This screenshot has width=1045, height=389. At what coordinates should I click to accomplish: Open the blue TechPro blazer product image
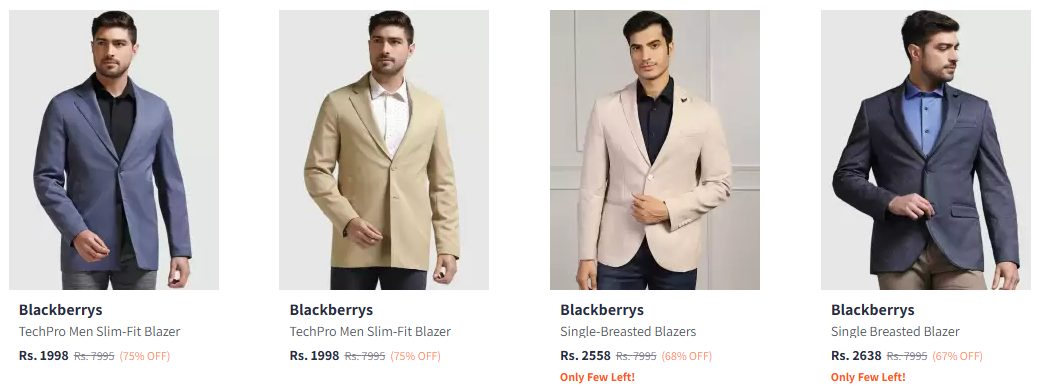(x=114, y=150)
